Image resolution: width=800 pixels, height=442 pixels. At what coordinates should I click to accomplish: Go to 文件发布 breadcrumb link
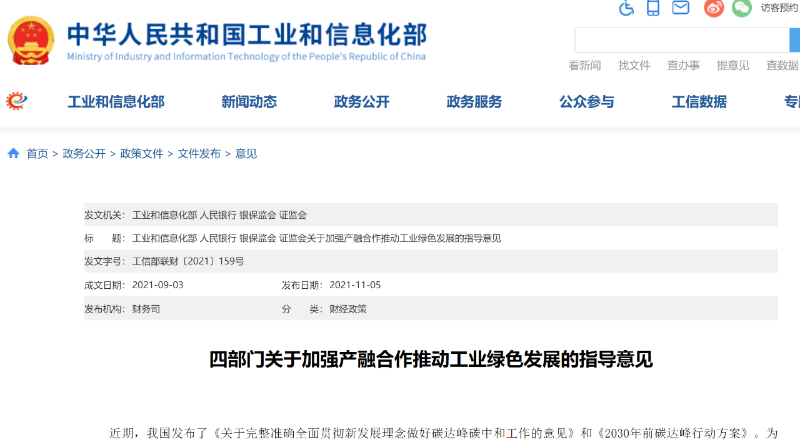click(x=199, y=154)
